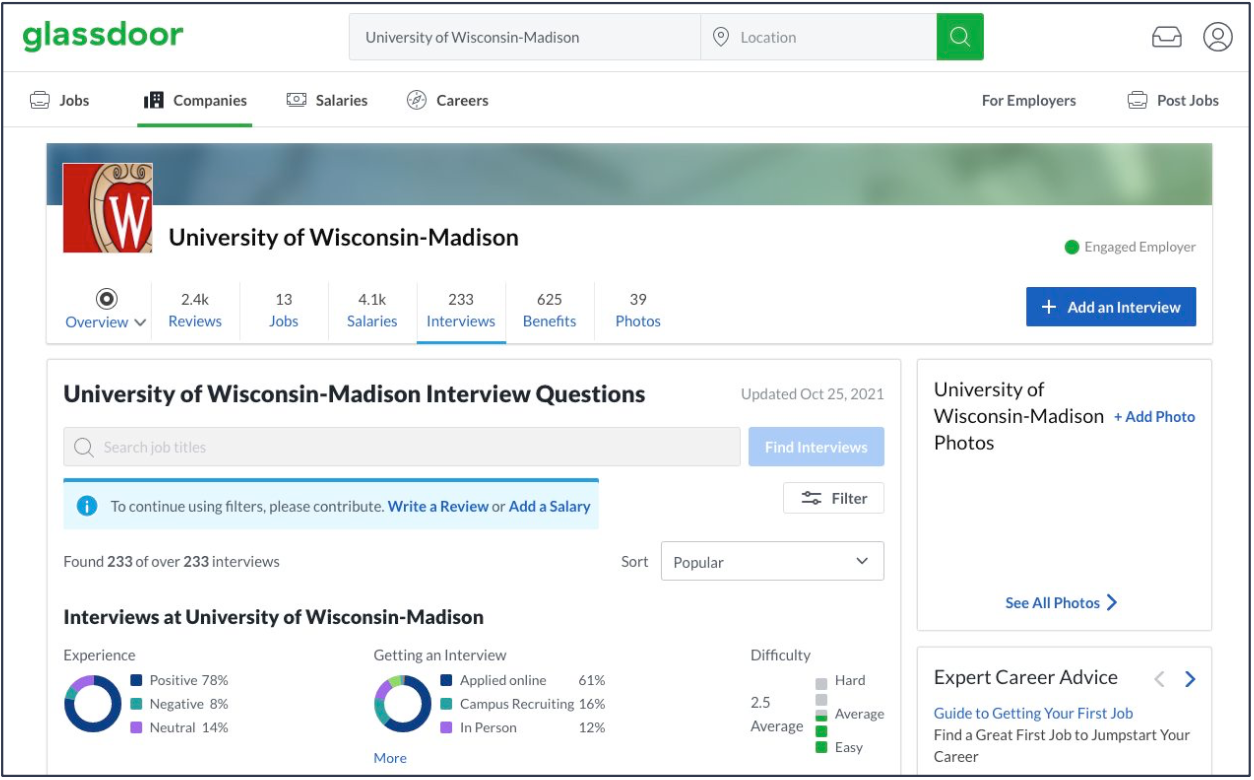
Task: Click the Overview target icon
Action: (x=106, y=298)
